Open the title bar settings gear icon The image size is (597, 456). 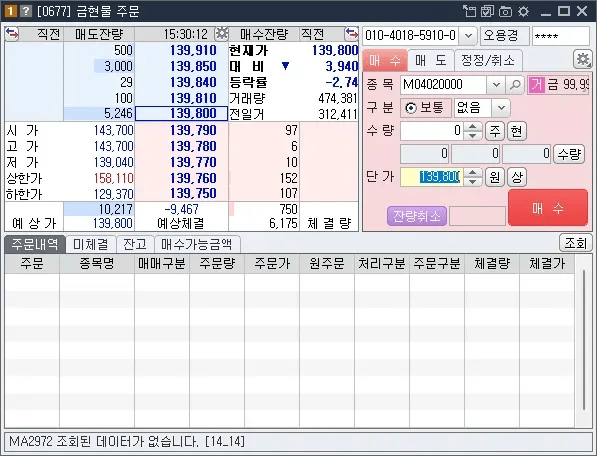click(524, 11)
